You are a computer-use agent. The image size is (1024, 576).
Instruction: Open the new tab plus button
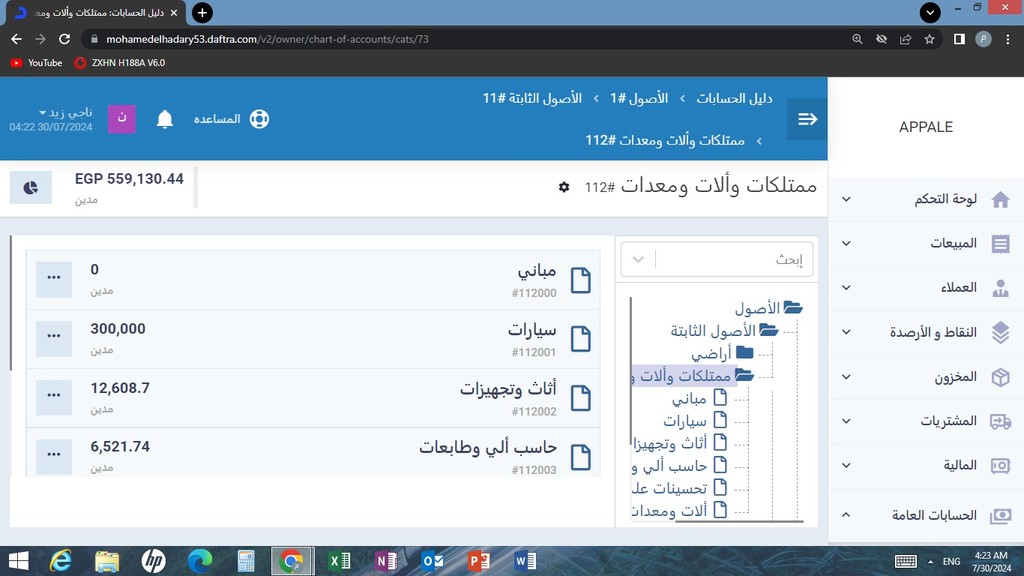pyautogui.click(x=202, y=12)
